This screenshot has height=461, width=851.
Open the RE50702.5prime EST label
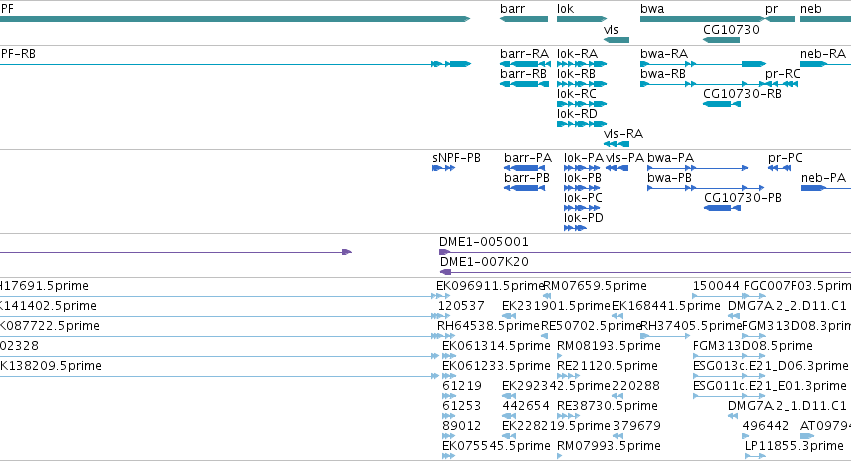click(x=592, y=326)
